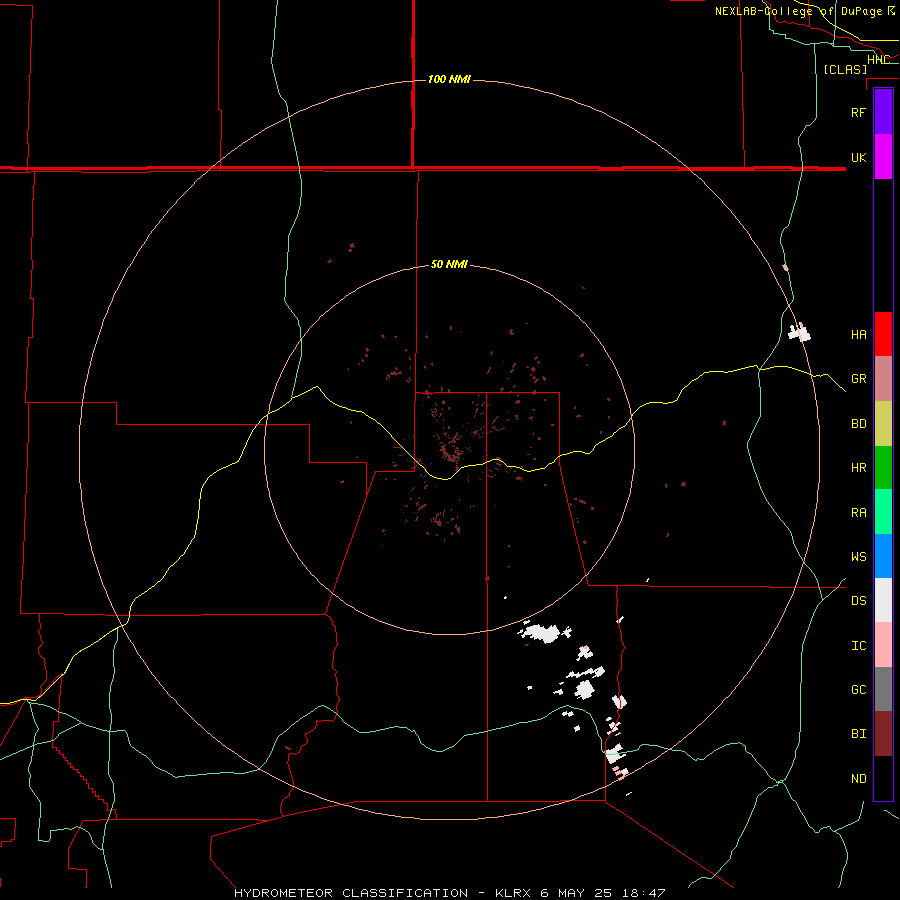Click the "NEXLAB-College of DuPage" credit text

tap(798, 11)
